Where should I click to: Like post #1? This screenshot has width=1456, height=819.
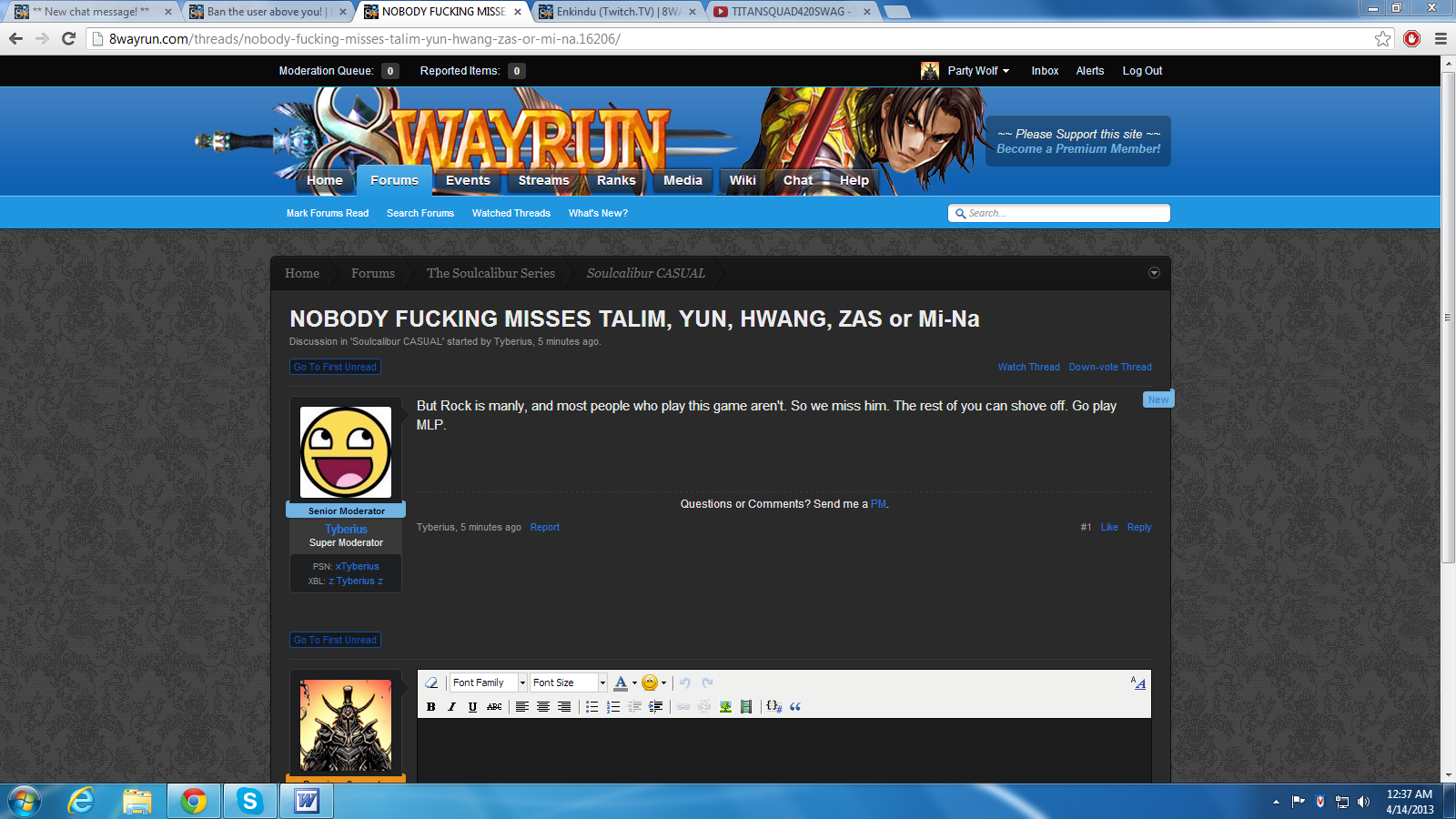coord(1109,528)
